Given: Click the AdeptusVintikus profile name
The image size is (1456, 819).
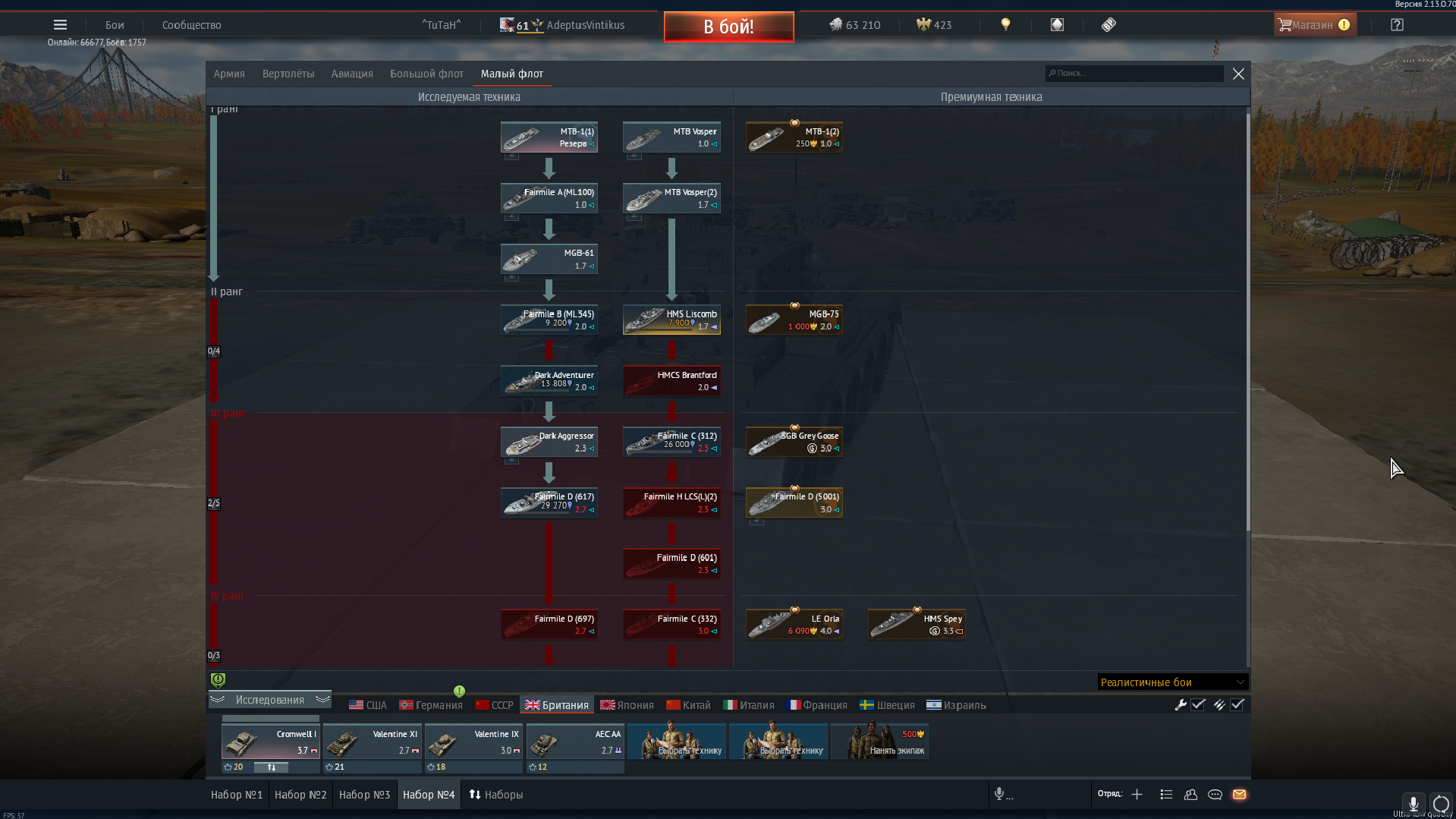Looking at the screenshot, I should 586,25.
